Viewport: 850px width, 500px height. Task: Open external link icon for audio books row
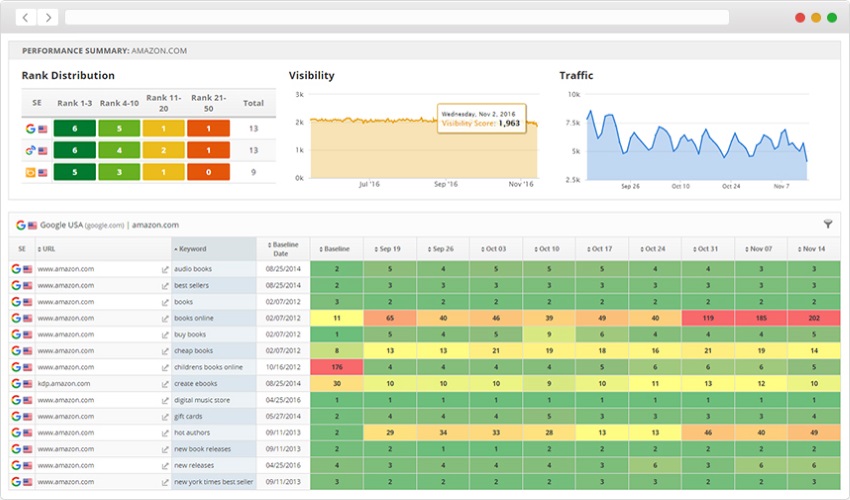[165, 269]
